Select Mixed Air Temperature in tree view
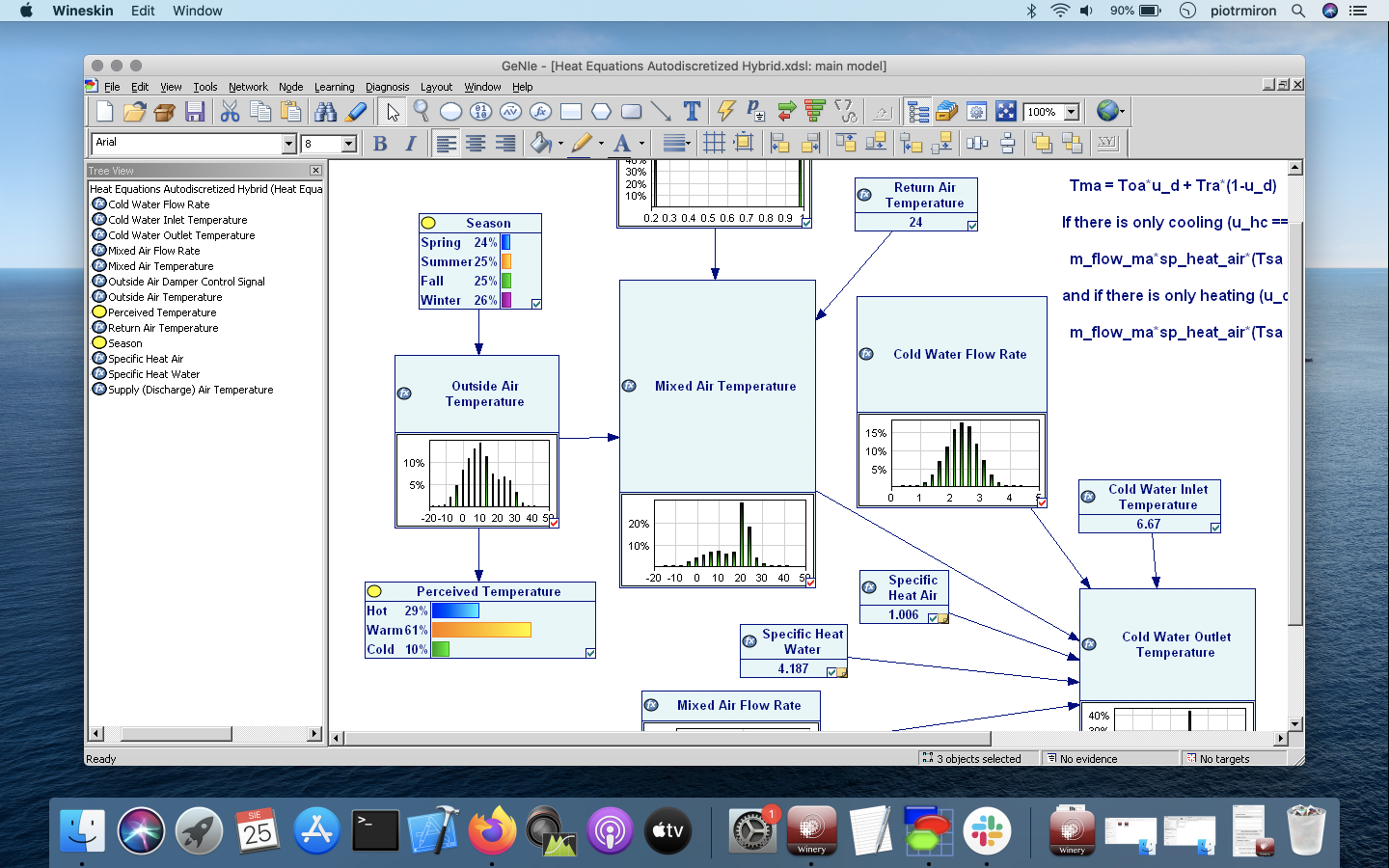 click(160, 266)
